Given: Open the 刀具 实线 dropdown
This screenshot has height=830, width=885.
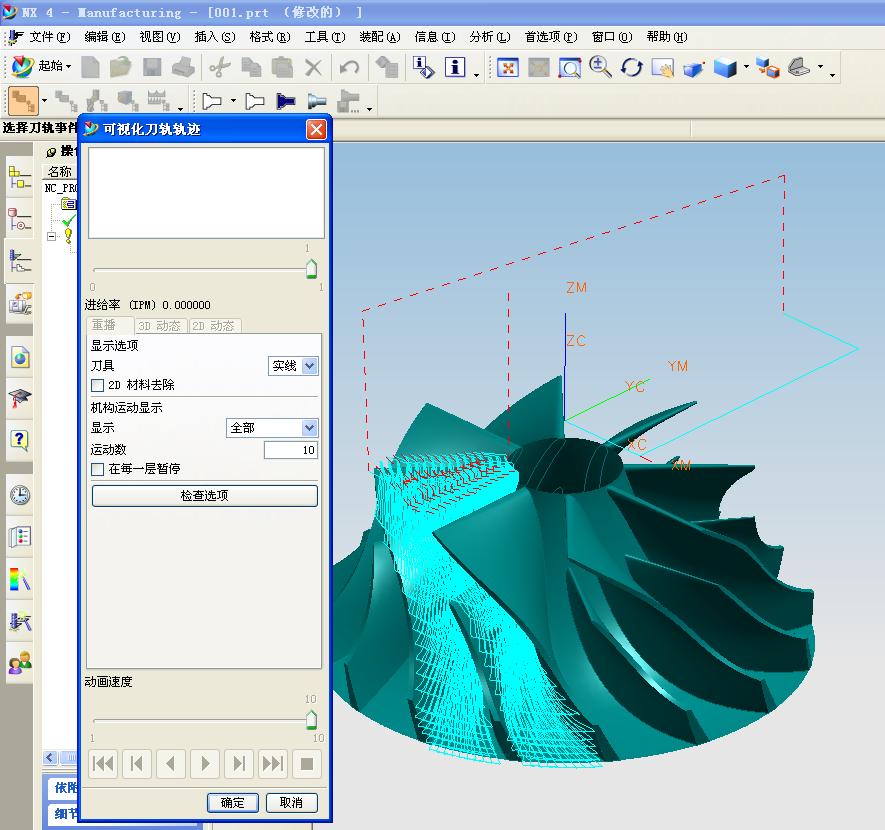Looking at the screenshot, I should pos(293,366).
